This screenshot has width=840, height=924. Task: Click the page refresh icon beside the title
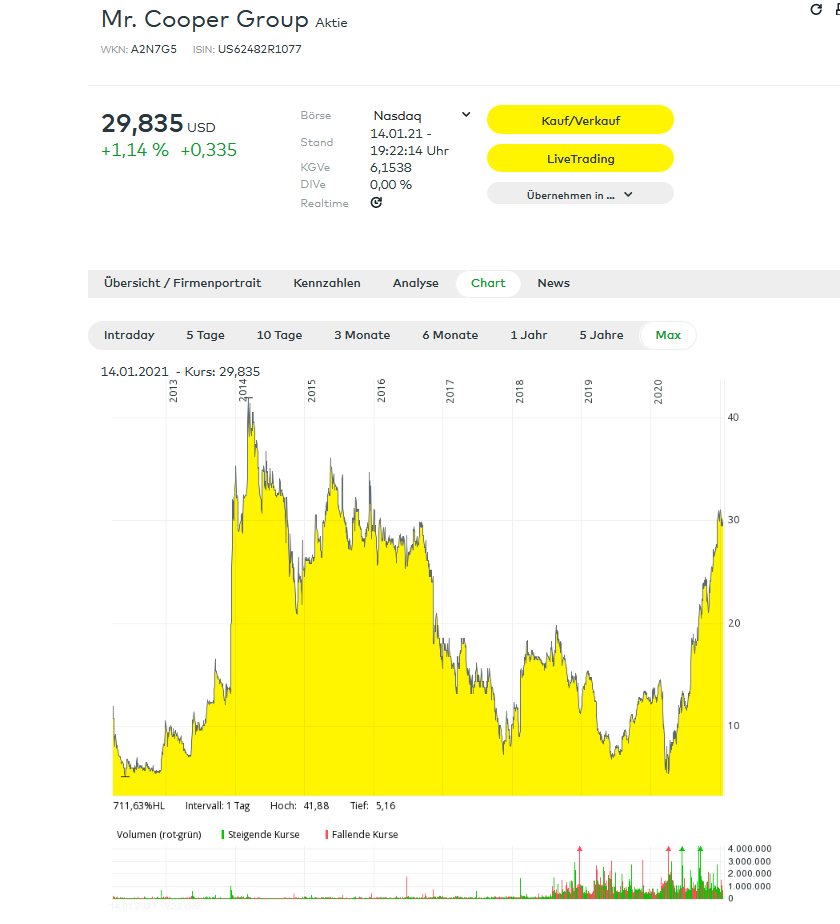point(816,9)
